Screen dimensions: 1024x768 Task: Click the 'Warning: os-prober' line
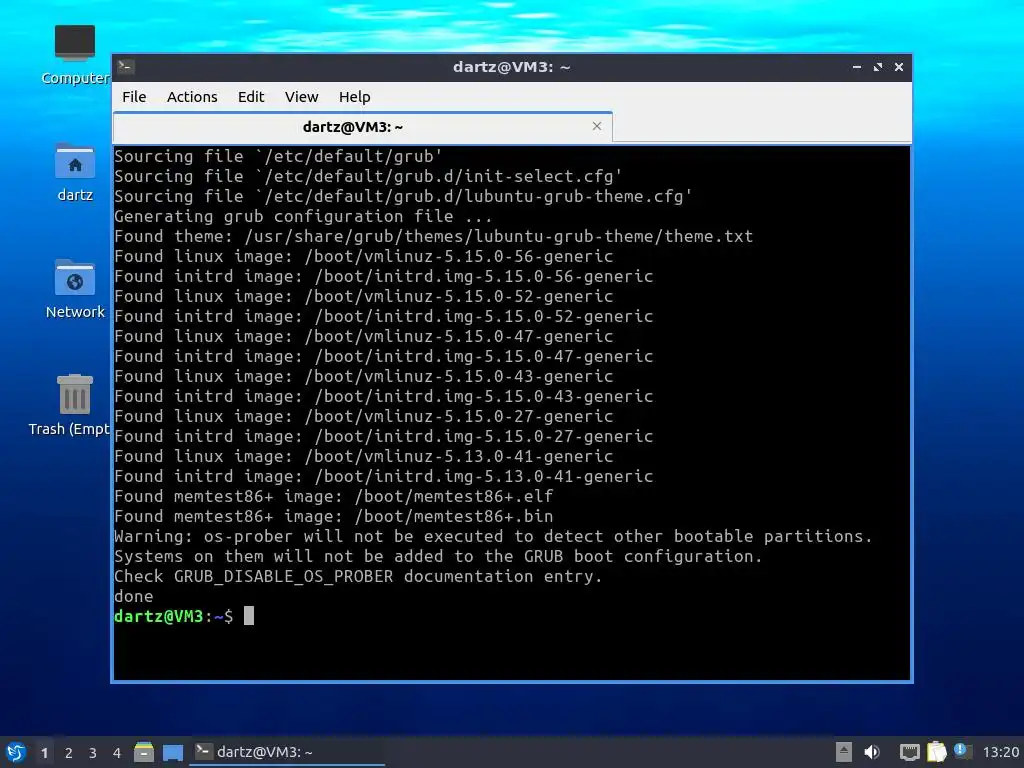click(493, 536)
